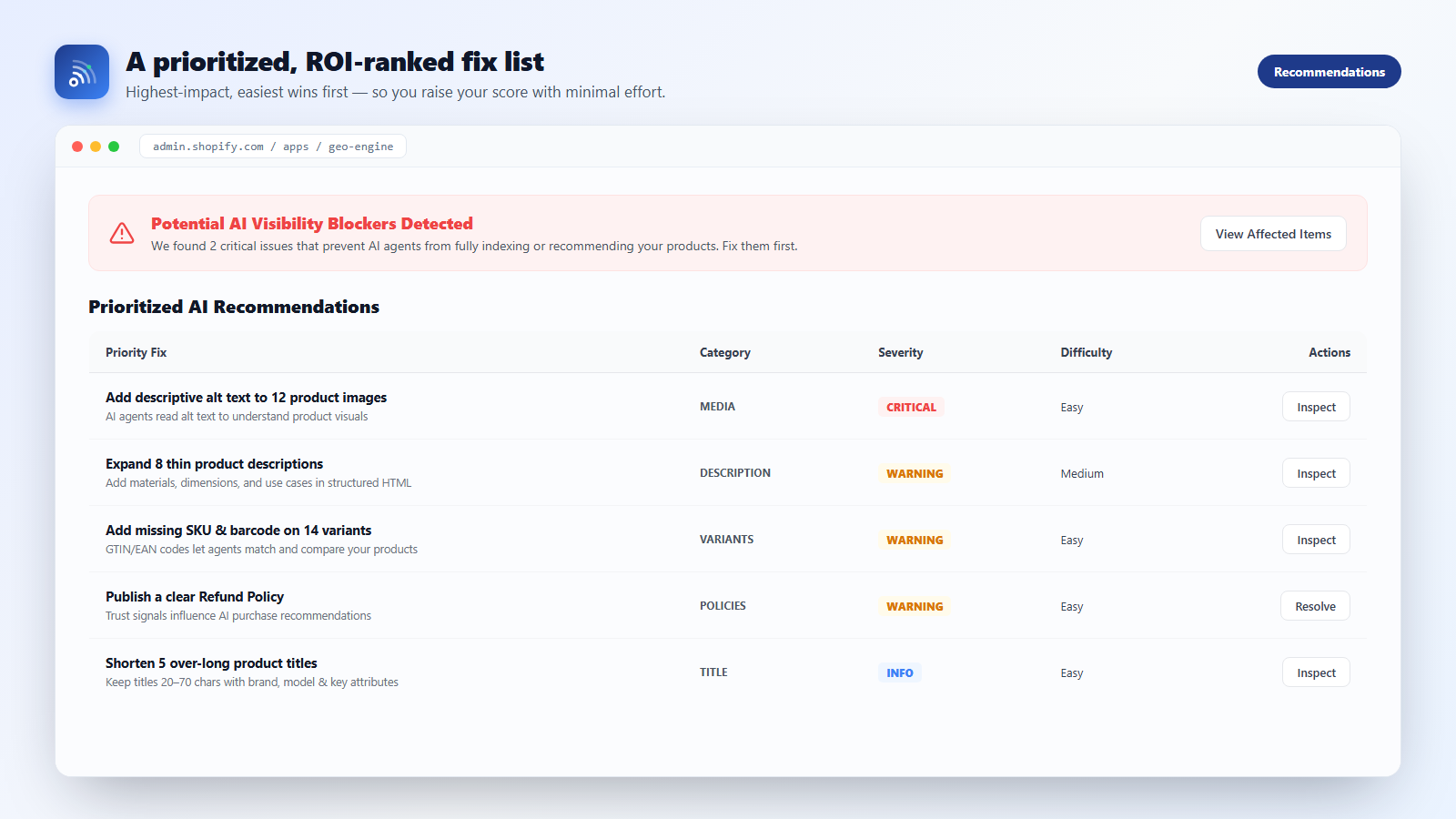1456x819 pixels.
Task: Click the red warning triangle icon
Action: click(x=122, y=234)
